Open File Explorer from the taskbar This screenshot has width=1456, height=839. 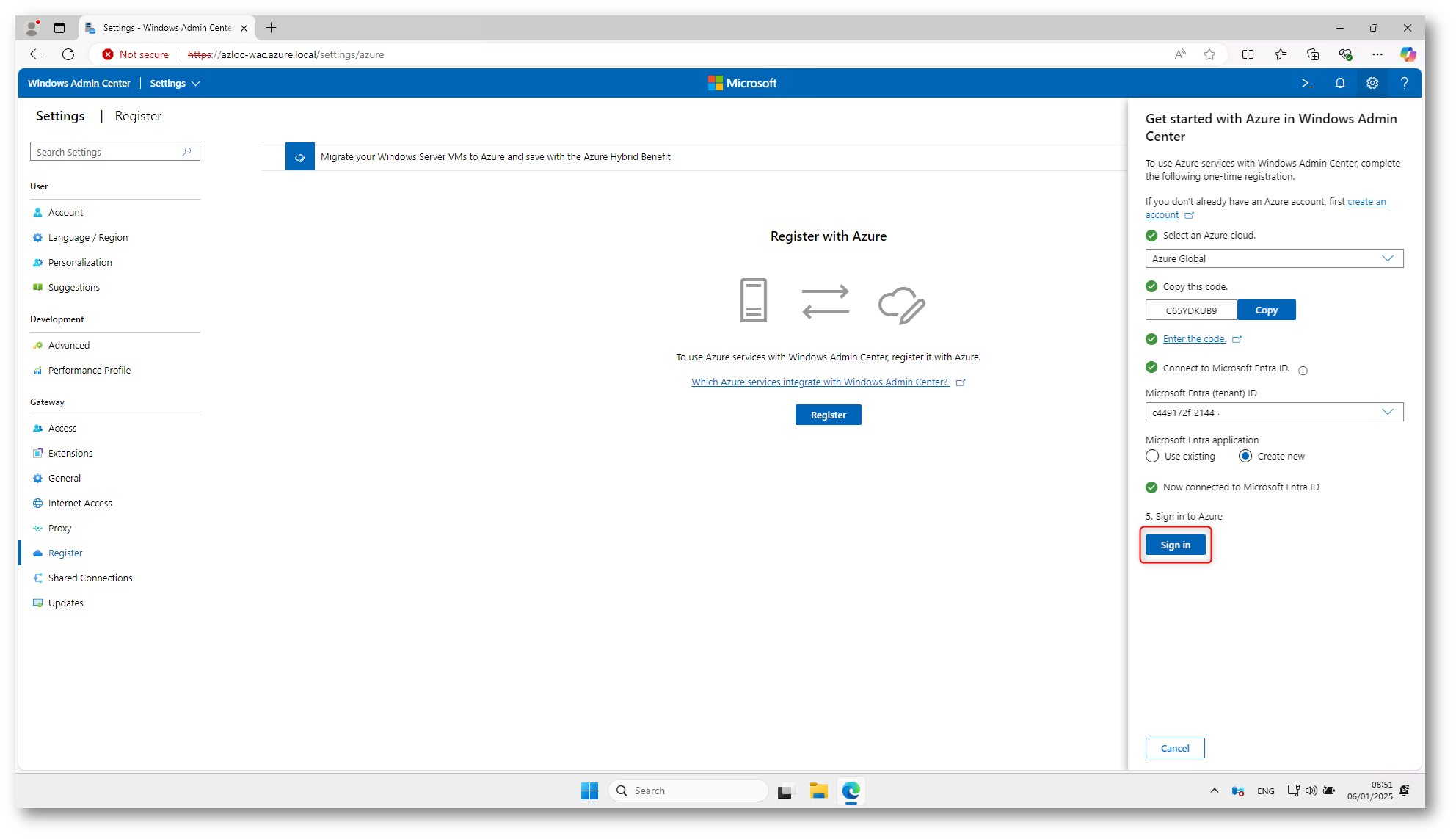click(818, 791)
